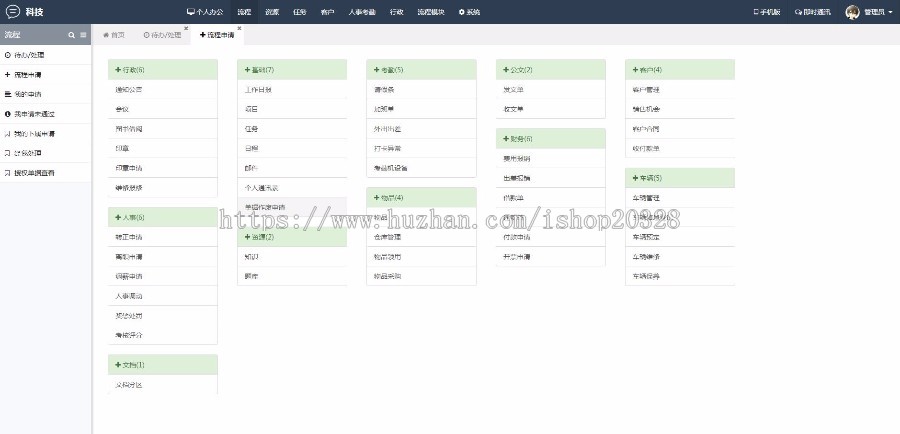The height and width of the screenshot is (434, 900).
Task: Open 人事调动 in the 人事 card
Action: pos(163,296)
